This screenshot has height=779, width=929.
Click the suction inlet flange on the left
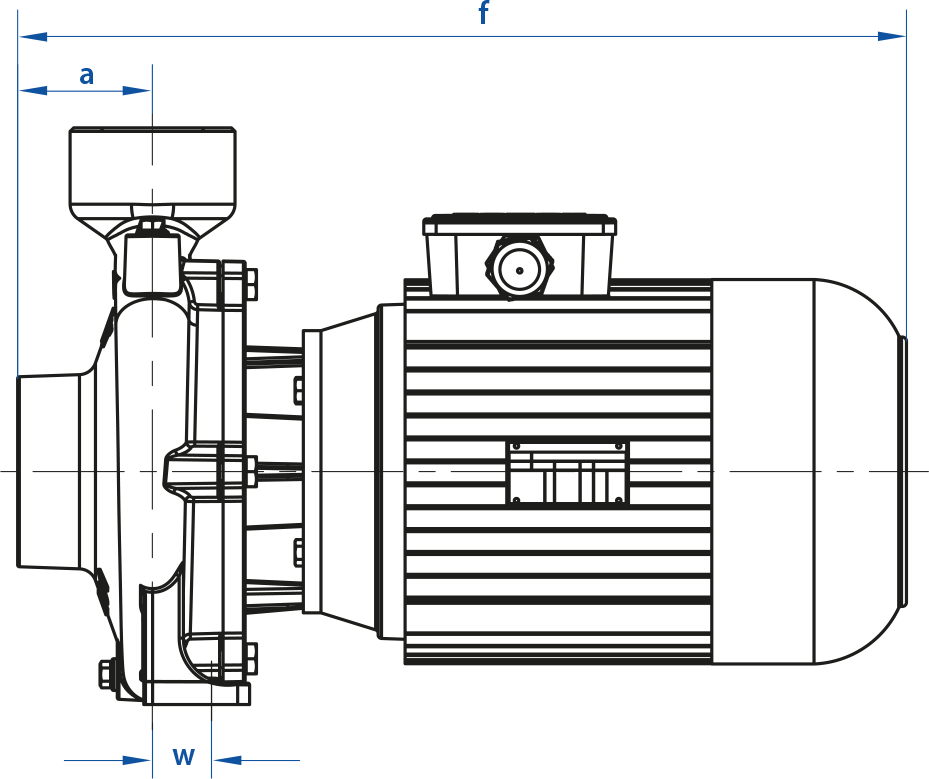point(48,470)
